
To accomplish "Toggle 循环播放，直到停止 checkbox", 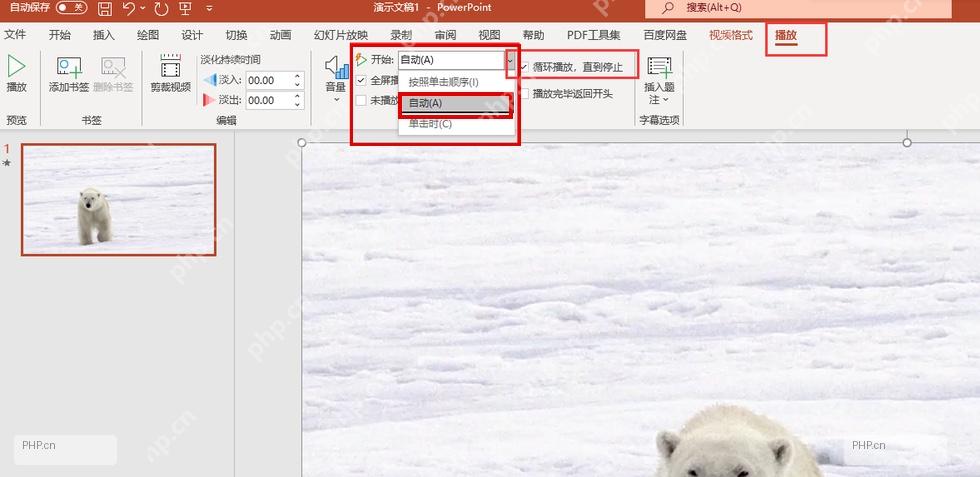I will 524,66.
